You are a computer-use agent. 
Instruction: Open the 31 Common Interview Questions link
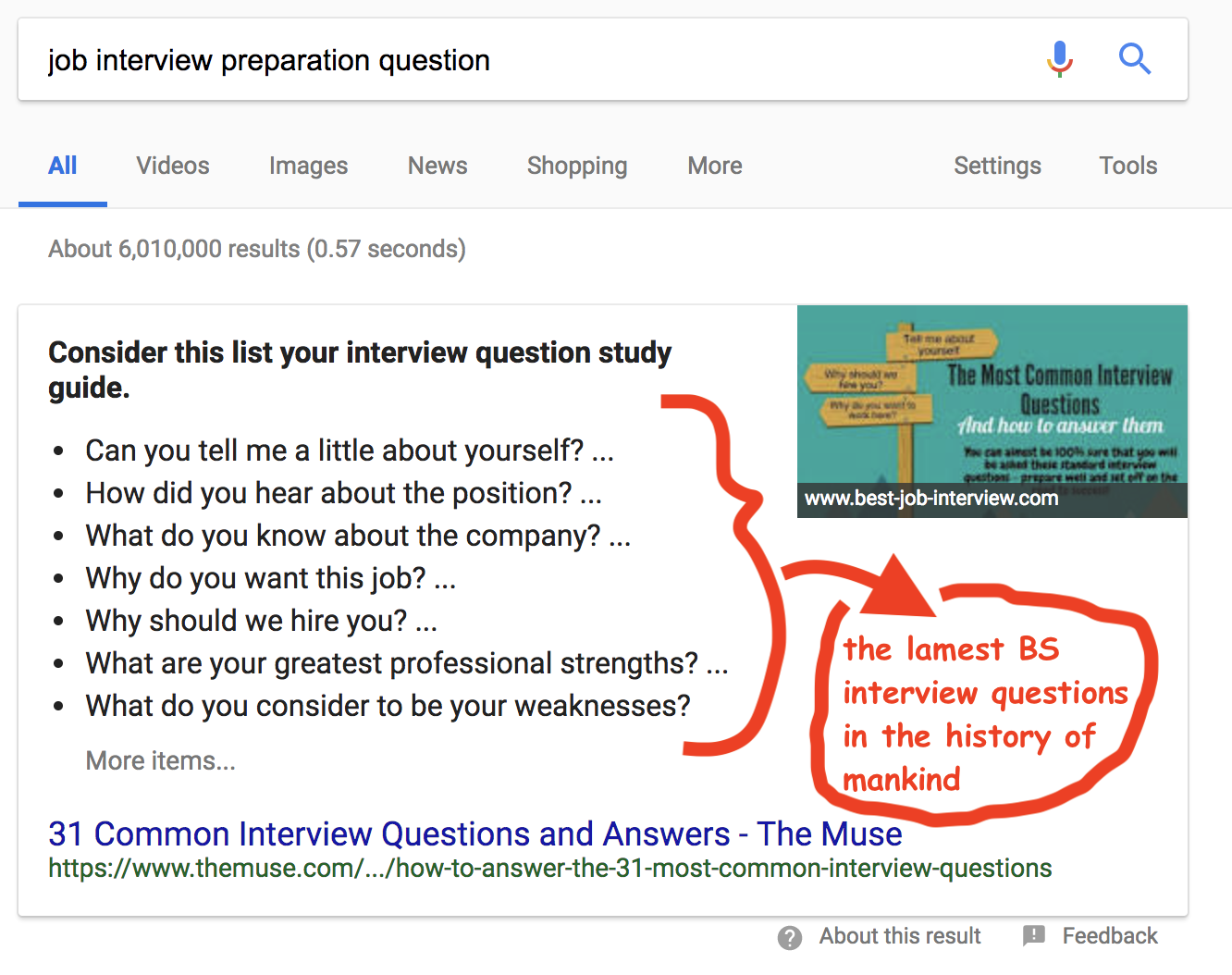474,833
